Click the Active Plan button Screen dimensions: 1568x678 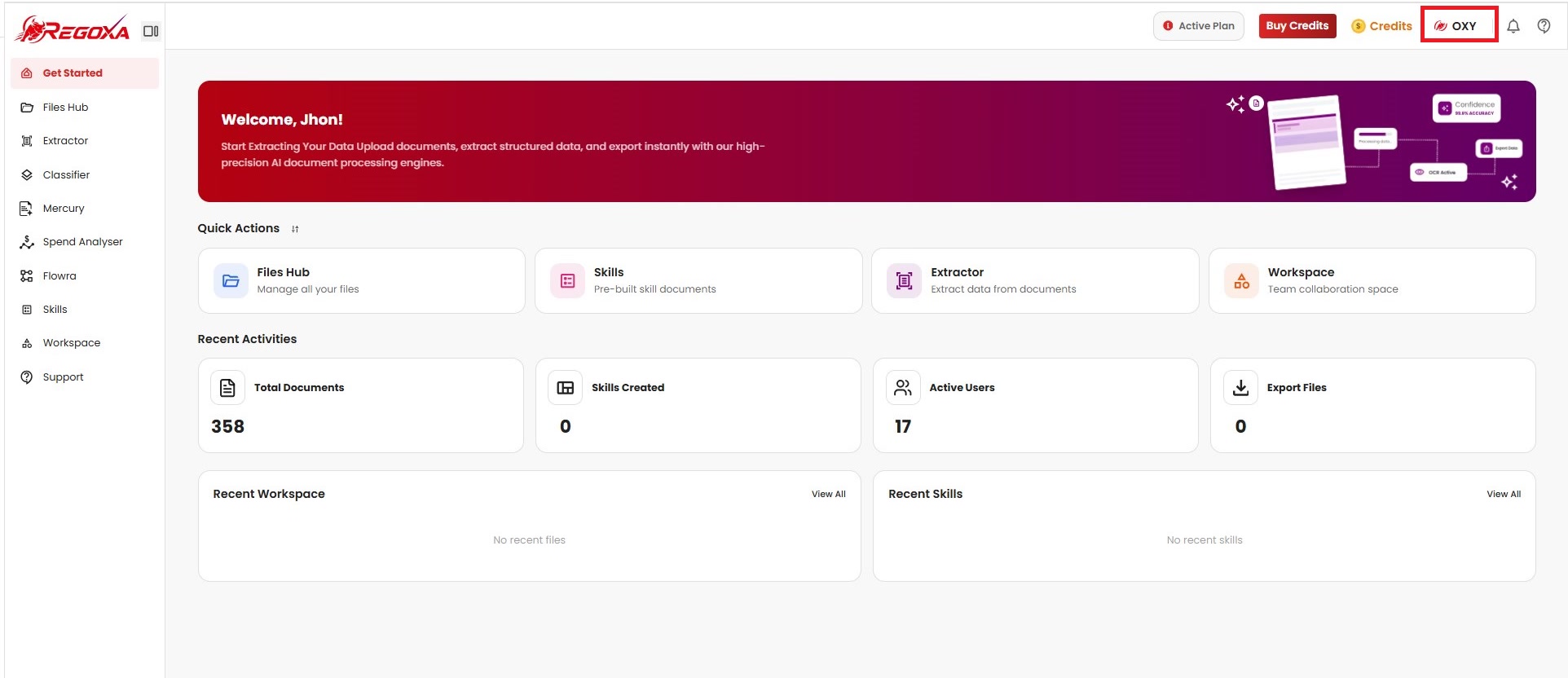click(x=1199, y=26)
